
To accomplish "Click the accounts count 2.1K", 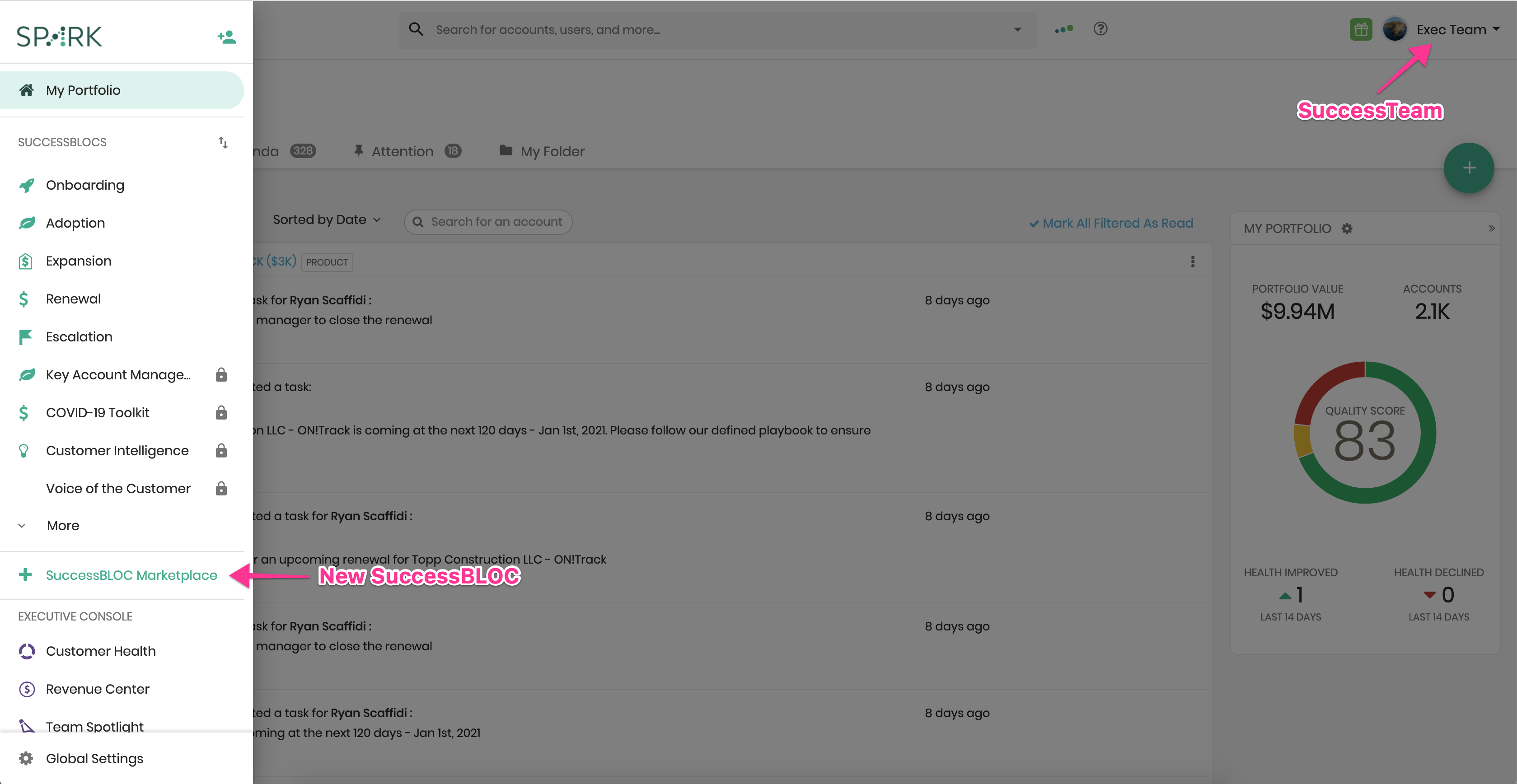I will pos(1432,311).
